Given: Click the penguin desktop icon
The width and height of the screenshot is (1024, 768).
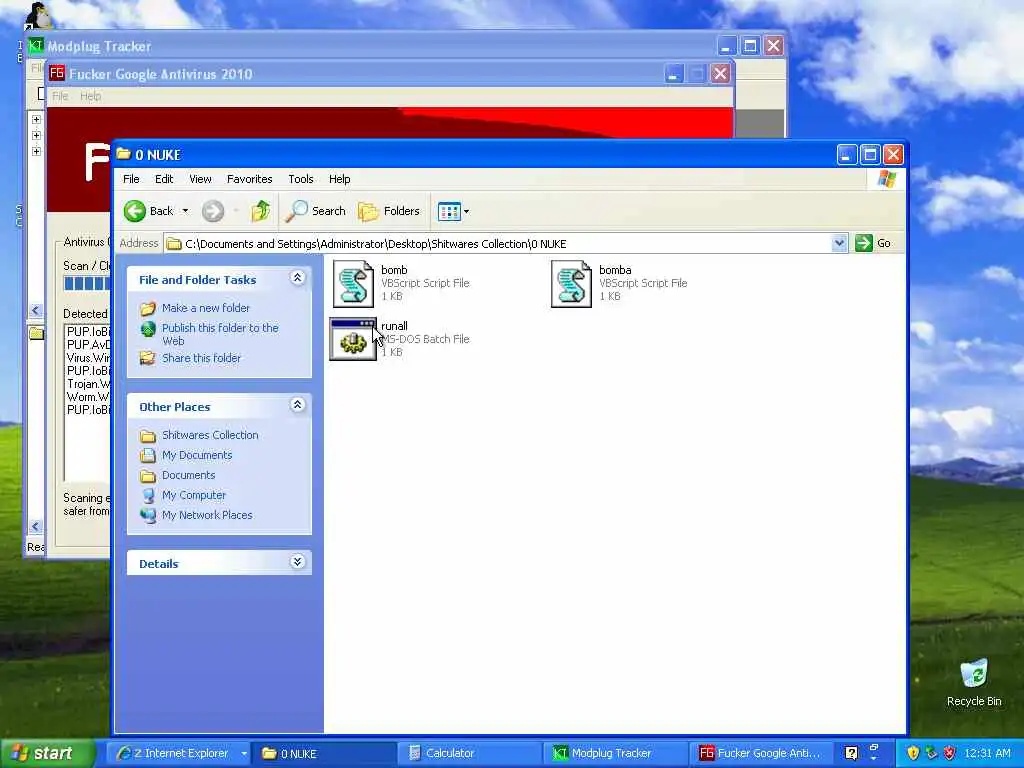Looking at the screenshot, I should coord(38,16).
